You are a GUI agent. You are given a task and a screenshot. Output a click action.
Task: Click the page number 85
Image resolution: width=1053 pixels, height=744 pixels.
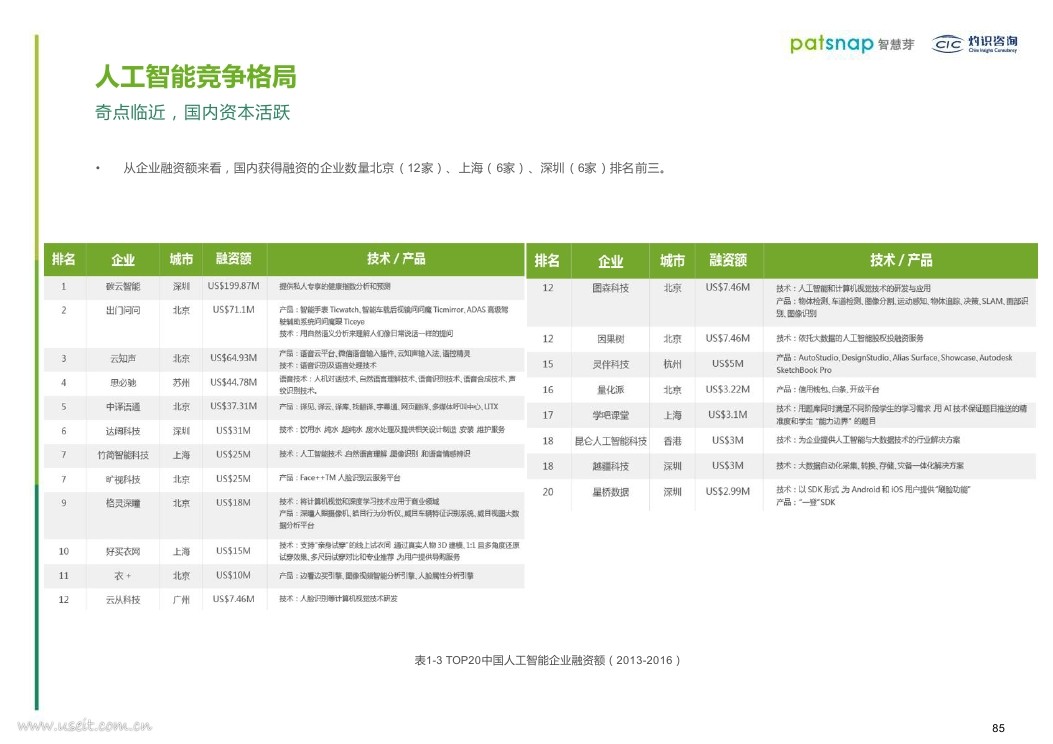(998, 728)
